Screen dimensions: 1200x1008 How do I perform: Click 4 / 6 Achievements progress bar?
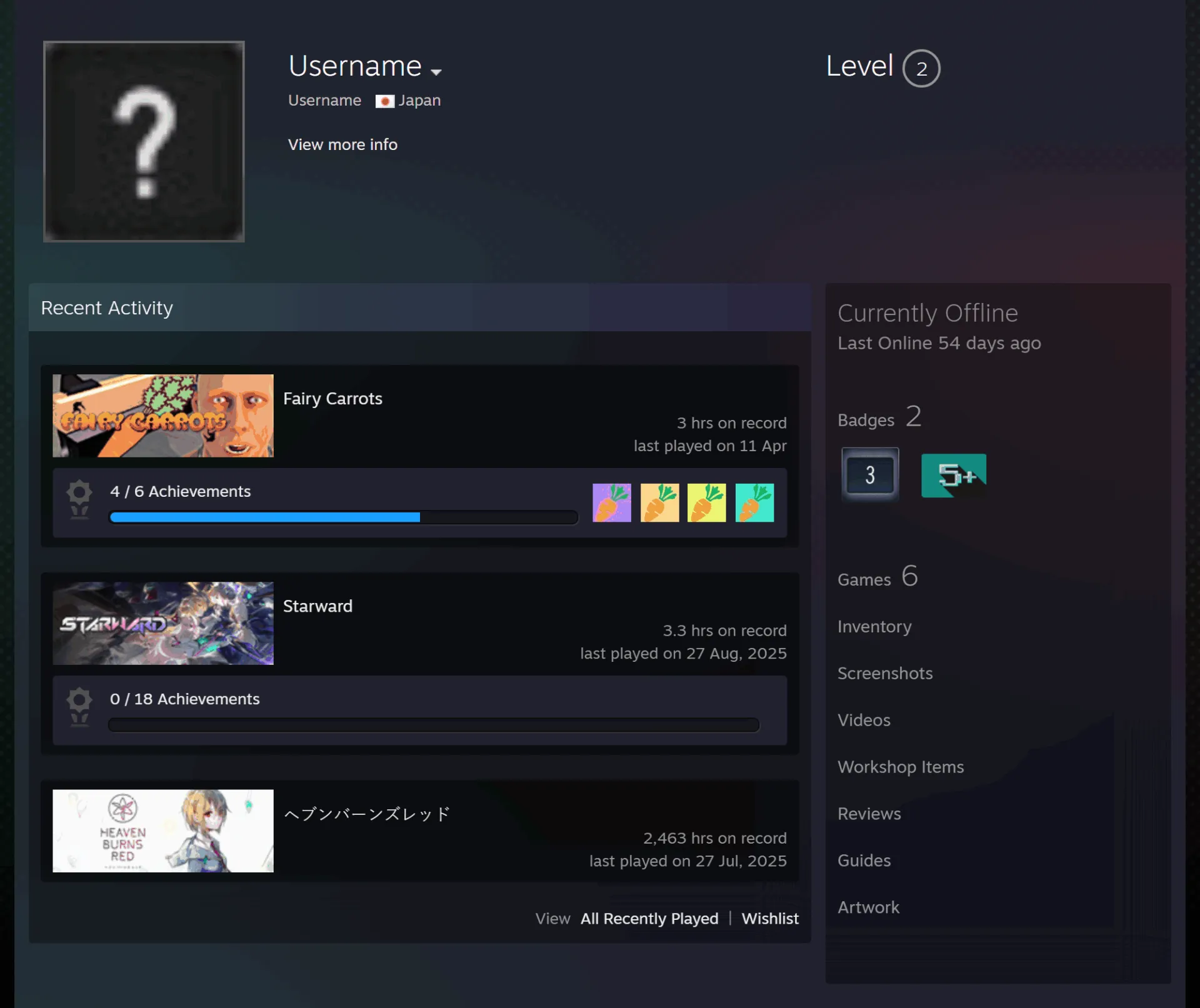coord(343,517)
